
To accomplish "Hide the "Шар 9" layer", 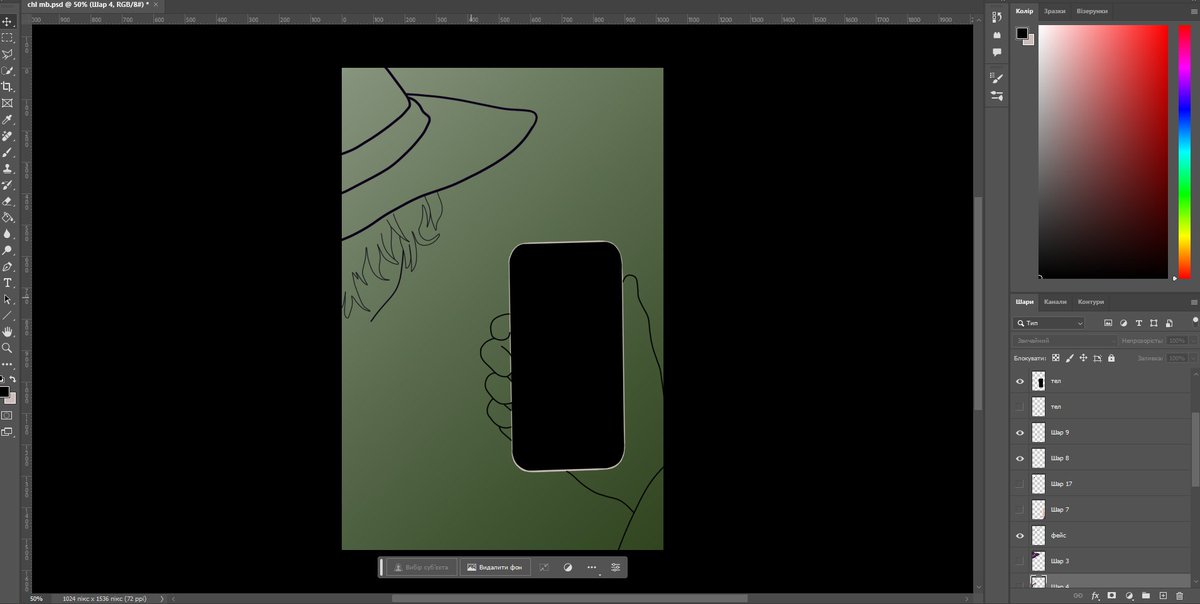I will pos(1020,432).
